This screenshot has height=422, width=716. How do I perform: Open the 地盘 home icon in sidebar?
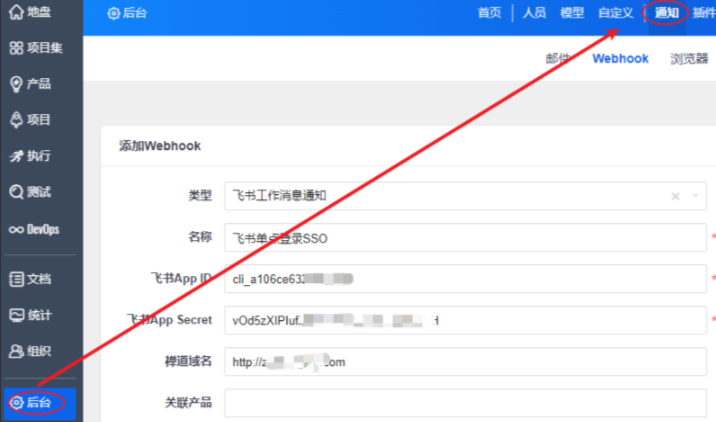[16, 12]
